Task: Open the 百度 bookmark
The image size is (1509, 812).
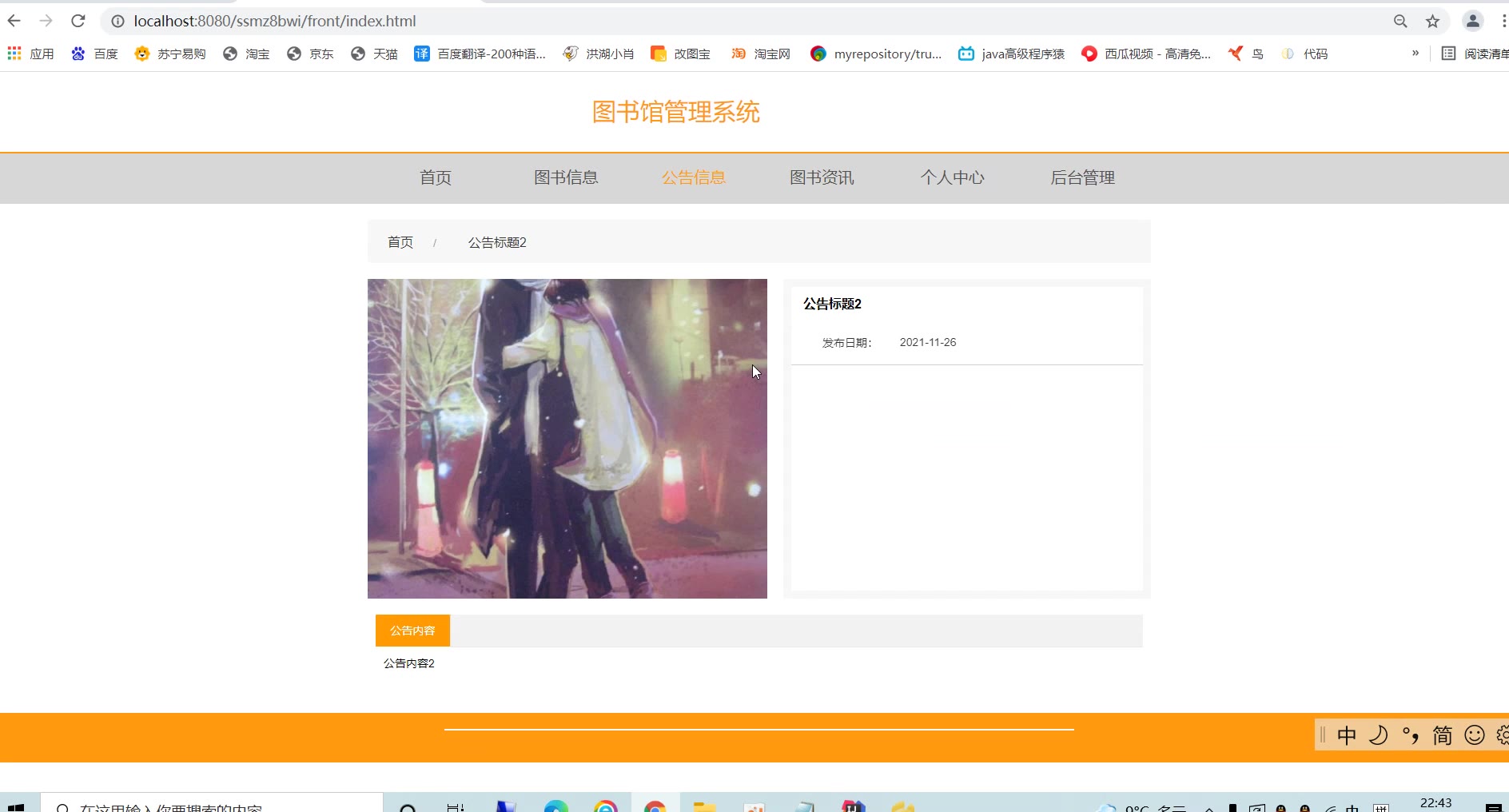Action: (x=94, y=54)
